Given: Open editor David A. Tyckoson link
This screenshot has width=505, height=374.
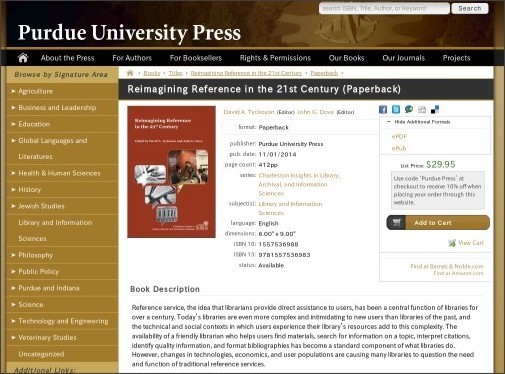Looking at the screenshot, I should (249, 112).
